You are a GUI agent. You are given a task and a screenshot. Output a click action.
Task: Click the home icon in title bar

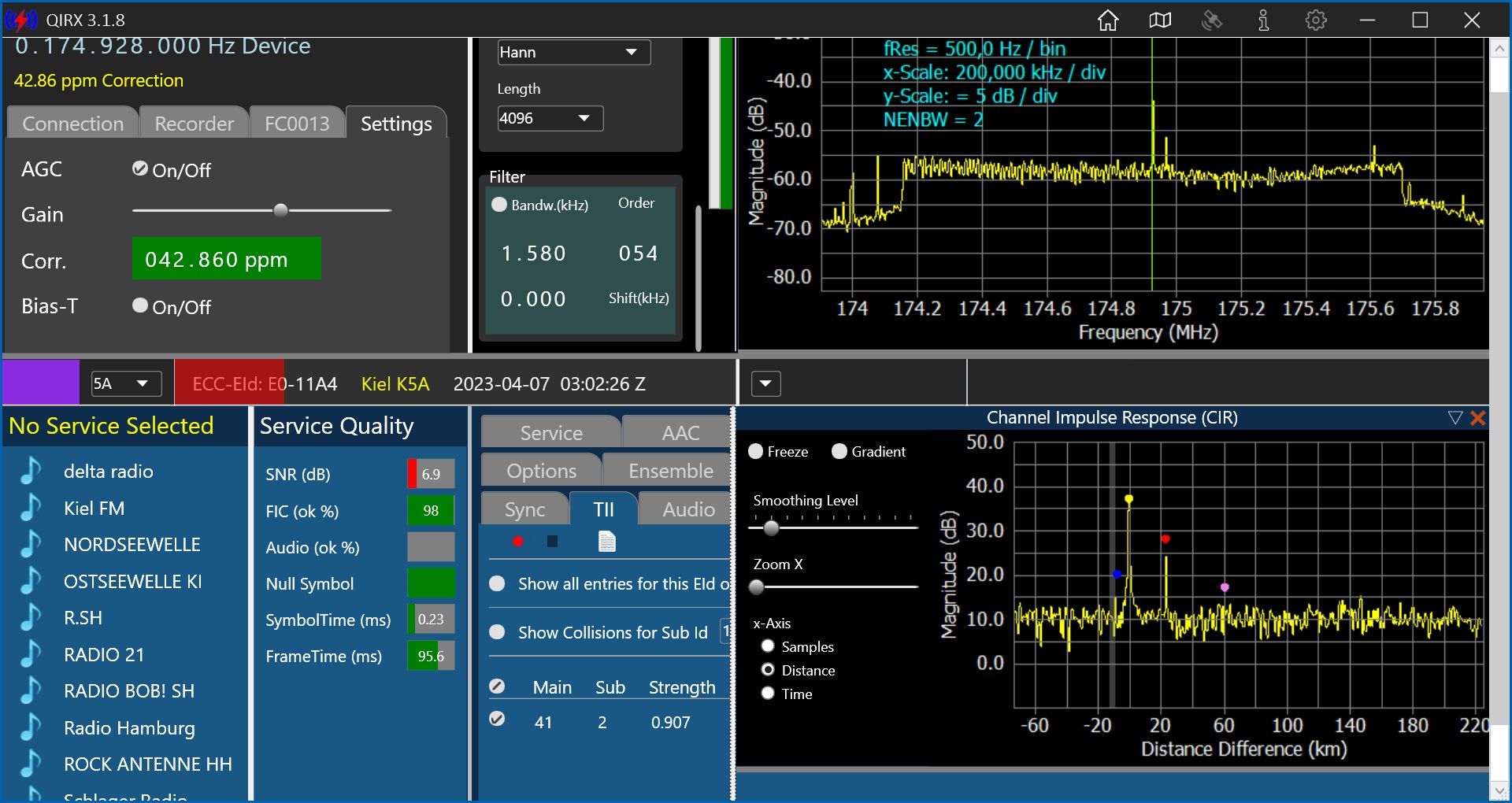click(x=1108, y=20)
